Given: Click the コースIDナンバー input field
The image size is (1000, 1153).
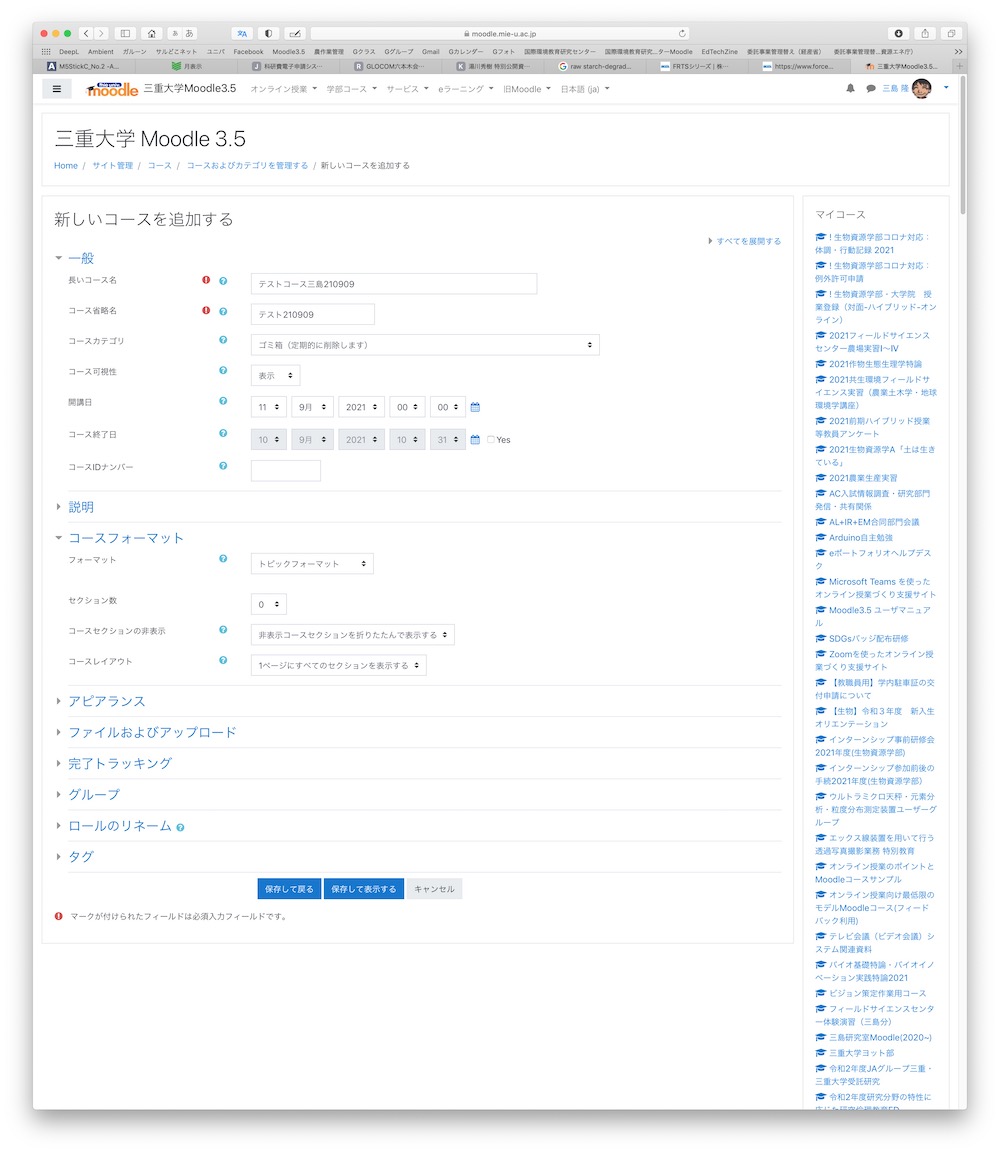Looking at the screenshot, I should tap(285, 471).
